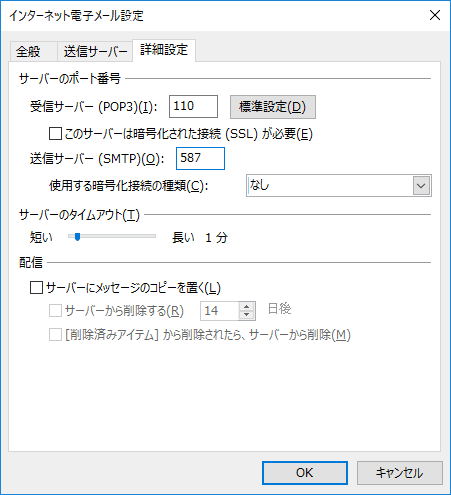Click the timeout slider track near 長い
The height and width of the screenshot is (495, 451).
[147, 236]
